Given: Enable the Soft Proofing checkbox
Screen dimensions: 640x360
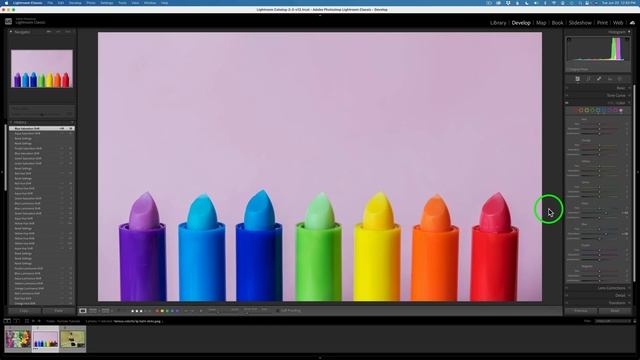Looking at the screenshot, I should click(x=278, y=311).
